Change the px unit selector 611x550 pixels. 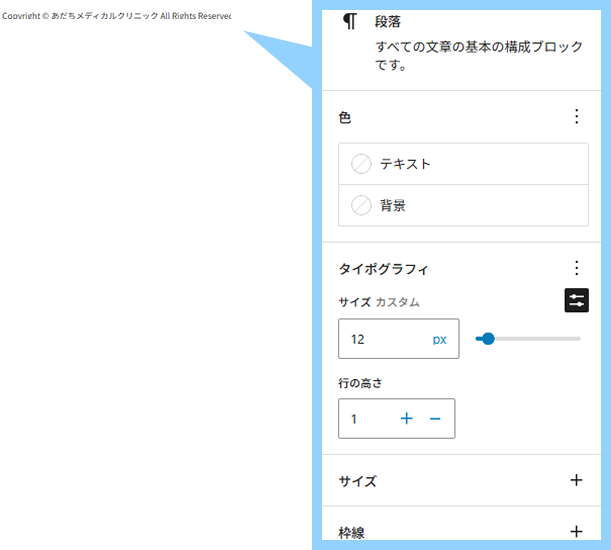click(440, 340)
